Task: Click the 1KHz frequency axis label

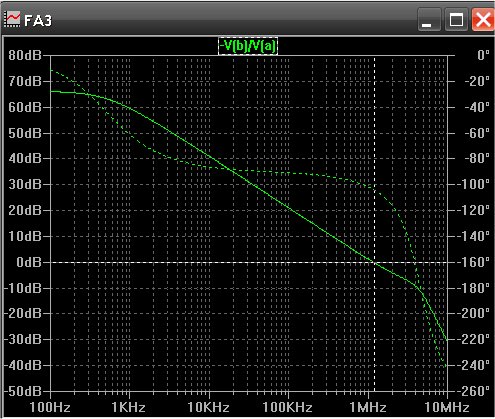Action: point(129,407)
